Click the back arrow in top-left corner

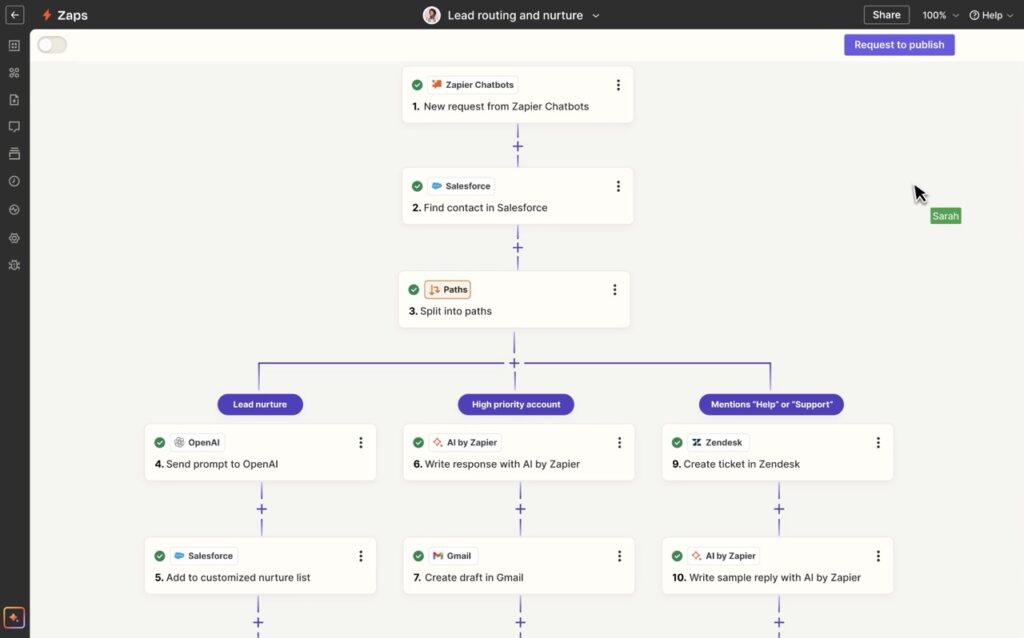pyautogui.click(x=14, y=15)
